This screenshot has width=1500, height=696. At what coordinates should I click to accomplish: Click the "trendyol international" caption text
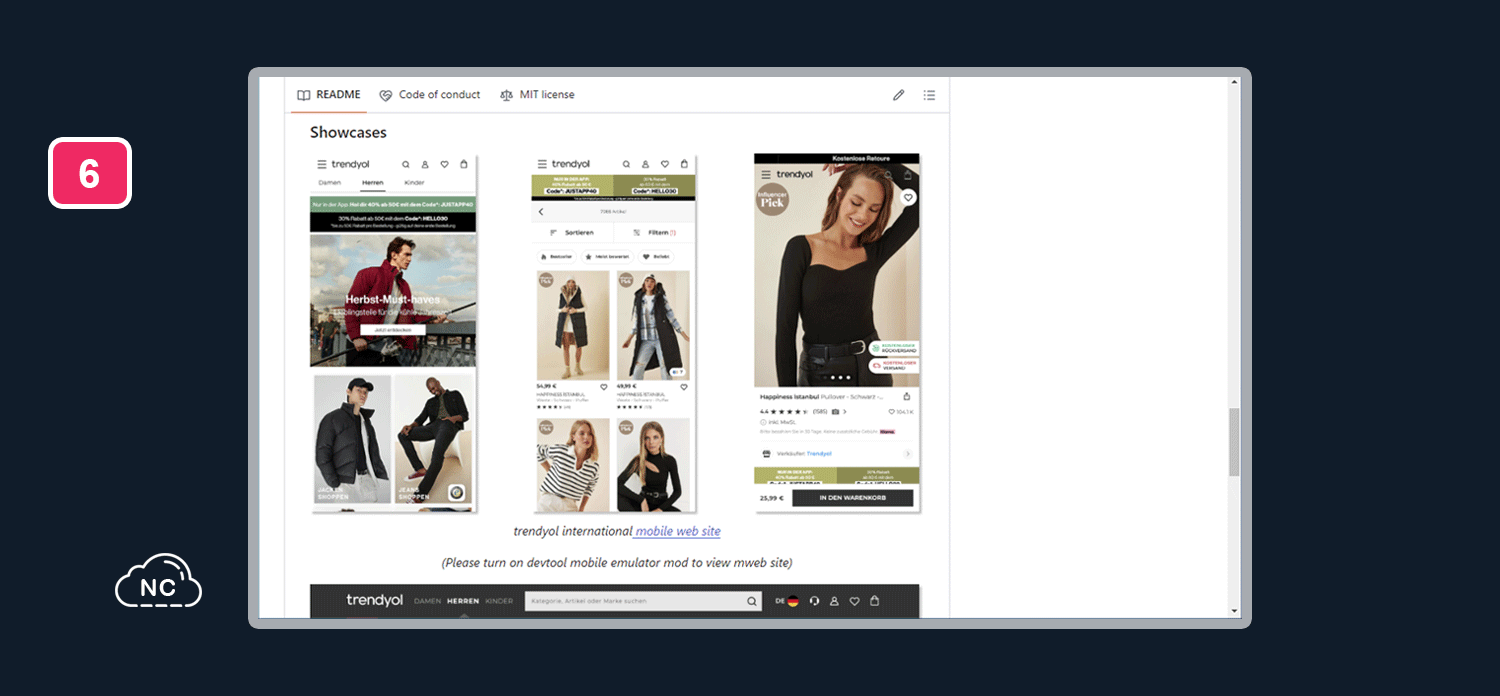(573, 531)
